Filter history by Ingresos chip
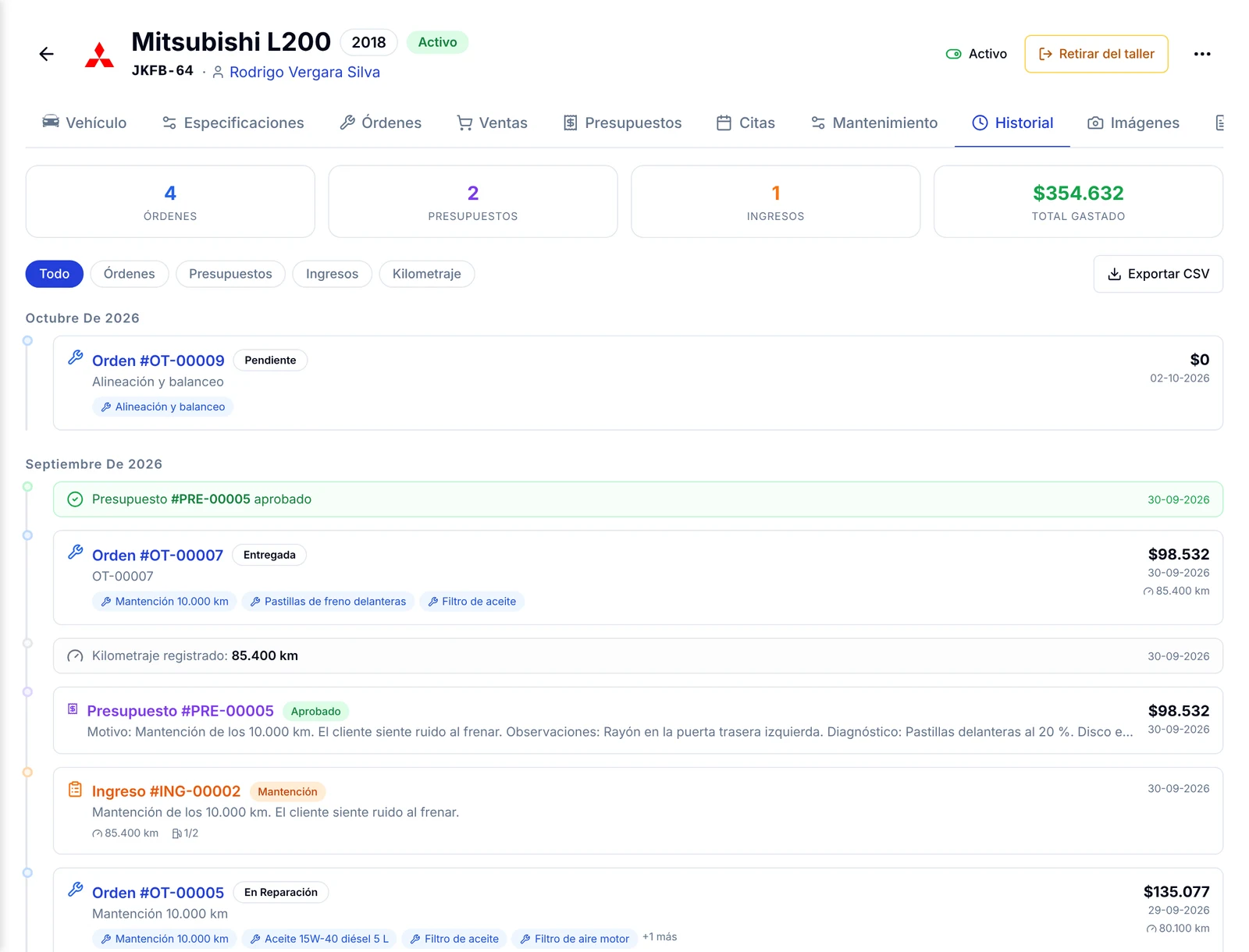Screen dimensions: 1249x952 pos(332,274)
